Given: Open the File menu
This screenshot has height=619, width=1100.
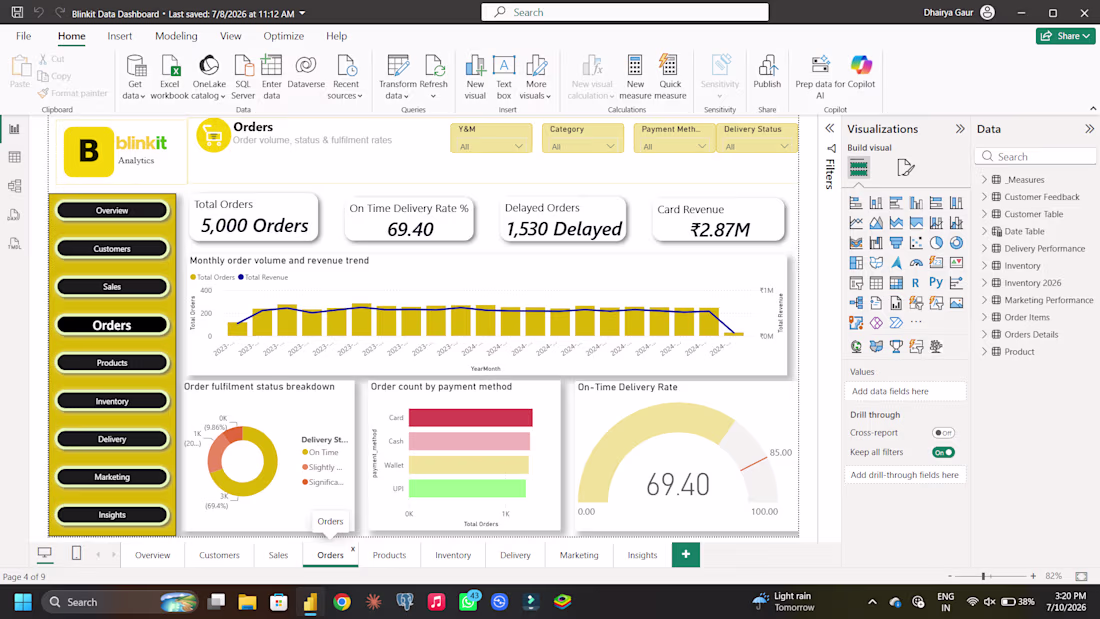Looking at the screenshot, I should [23, 36].
